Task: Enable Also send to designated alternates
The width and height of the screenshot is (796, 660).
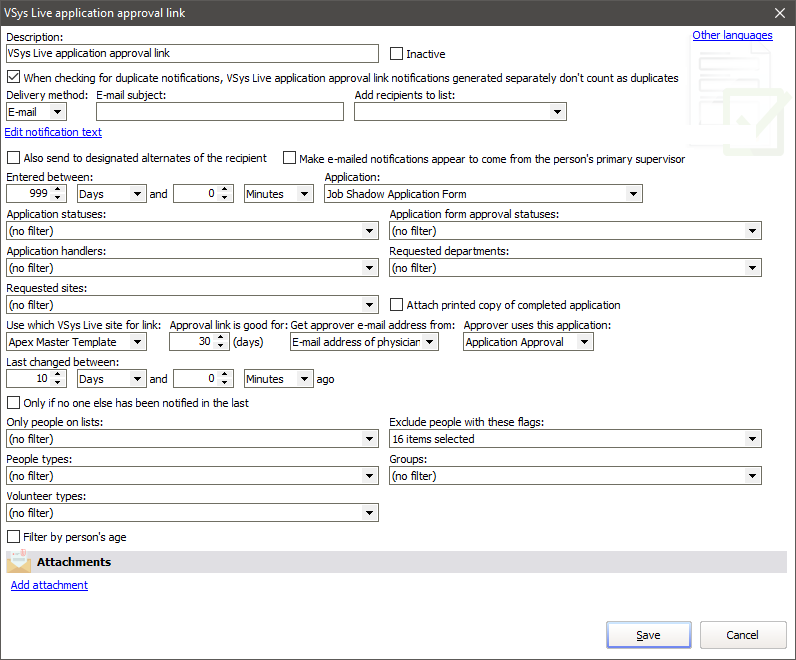Action: pyautogui.click(x=14, y=158)
